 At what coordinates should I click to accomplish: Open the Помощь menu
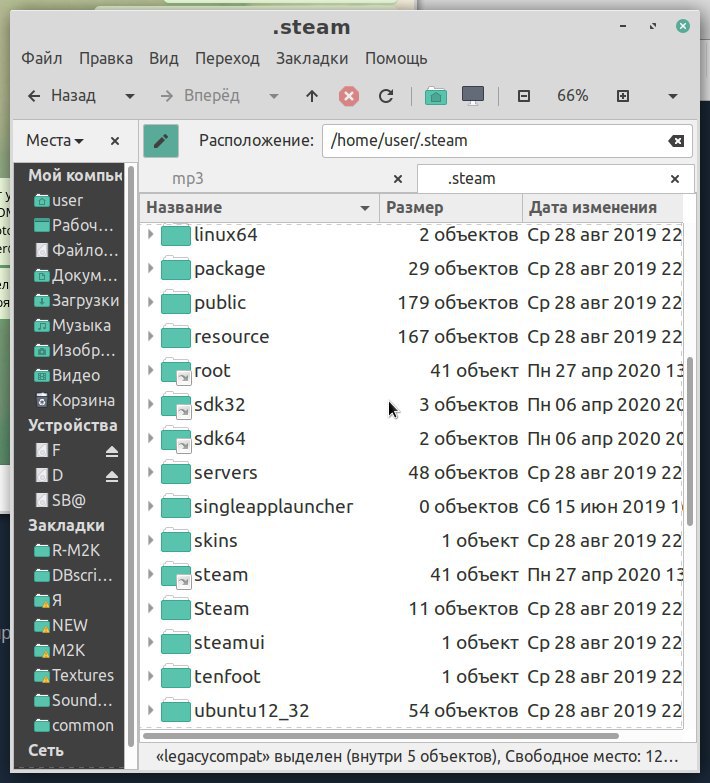point(396,58)
